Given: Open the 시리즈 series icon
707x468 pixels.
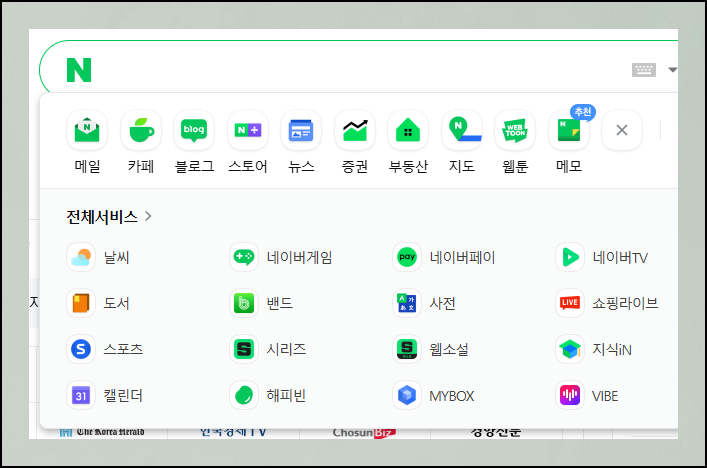Looking at the screenshot, I should [x=244, y=349].
